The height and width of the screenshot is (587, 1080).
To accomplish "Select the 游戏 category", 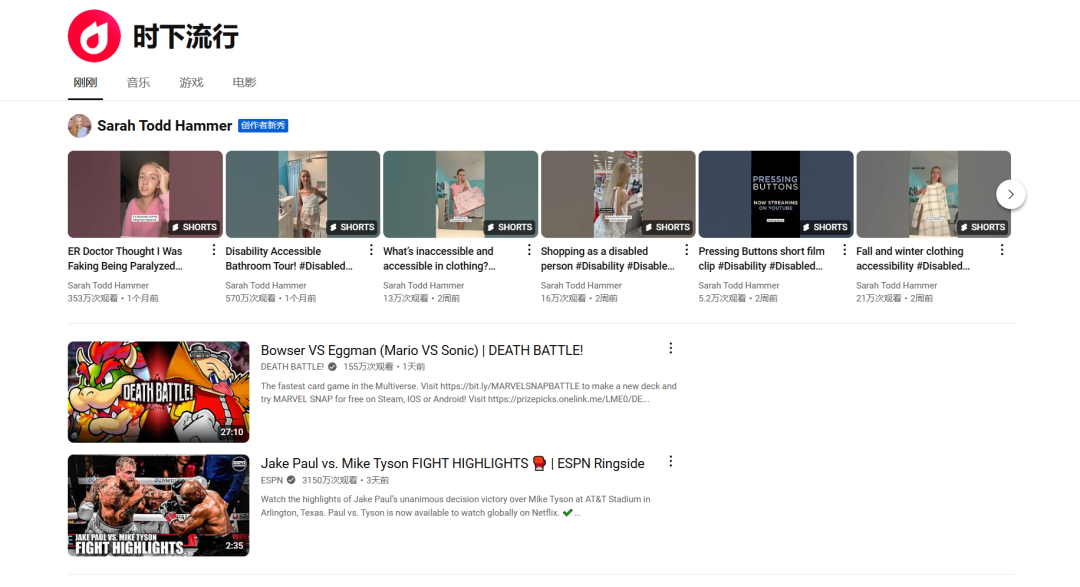I will 191,83.
